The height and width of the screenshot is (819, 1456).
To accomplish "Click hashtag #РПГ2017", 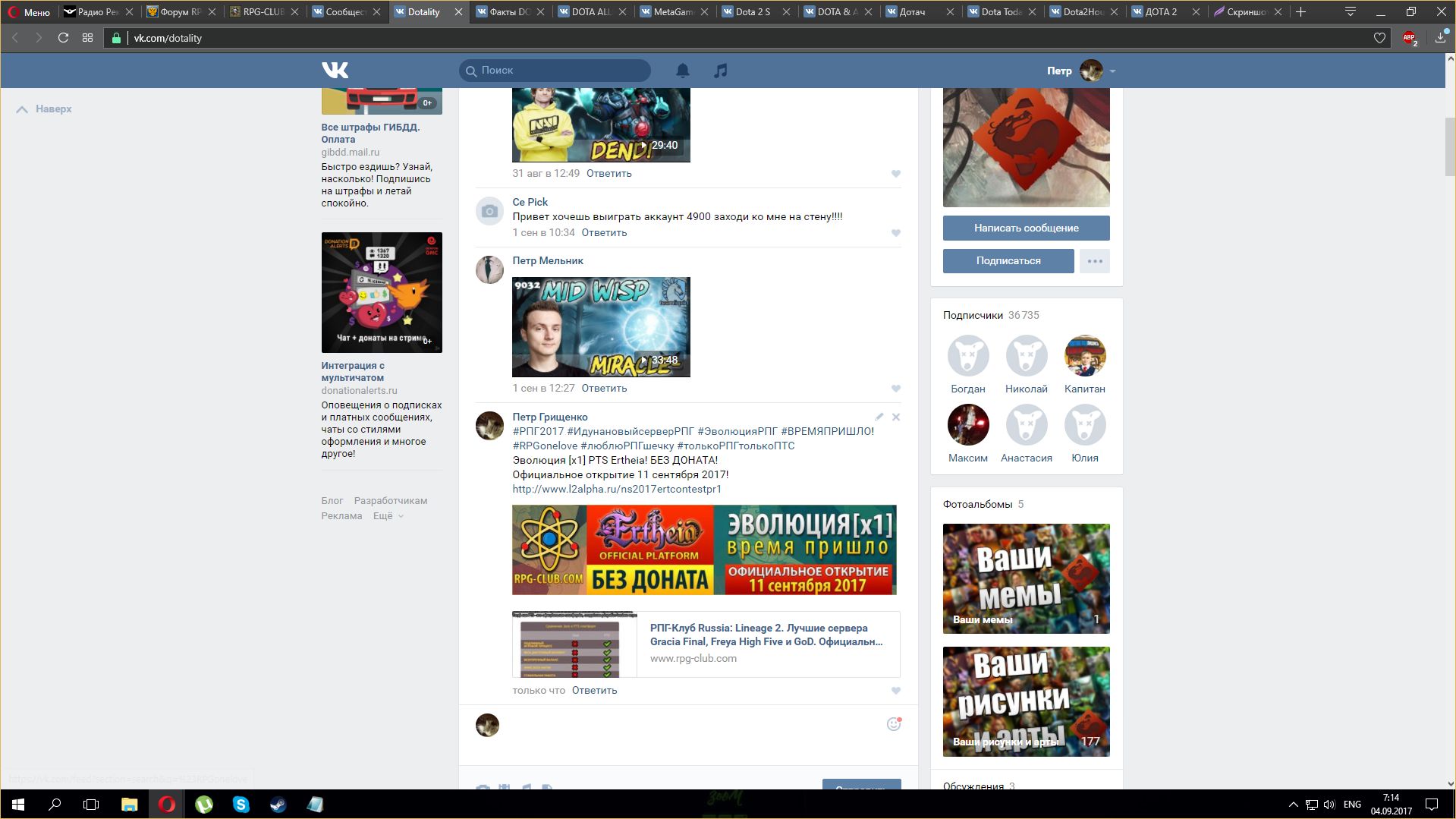I will (538, 432).
